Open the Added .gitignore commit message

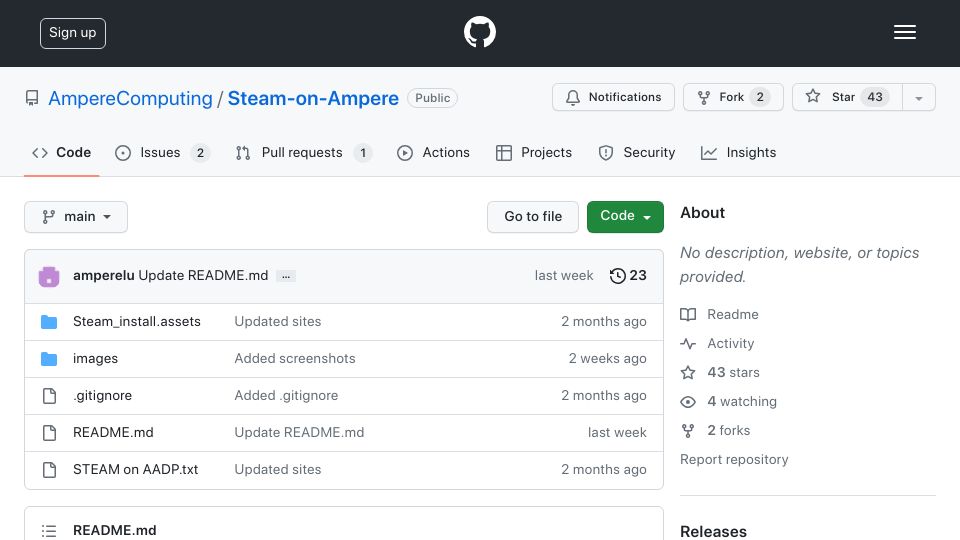[286, 396]
